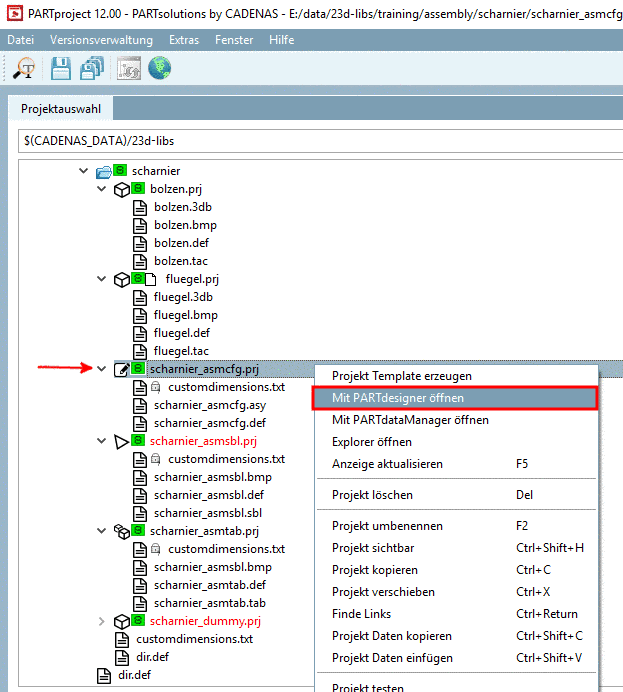This screenshot has height=692, width=623.
Task: Select bolzen.tac in the tree
Action: (181, 262)
